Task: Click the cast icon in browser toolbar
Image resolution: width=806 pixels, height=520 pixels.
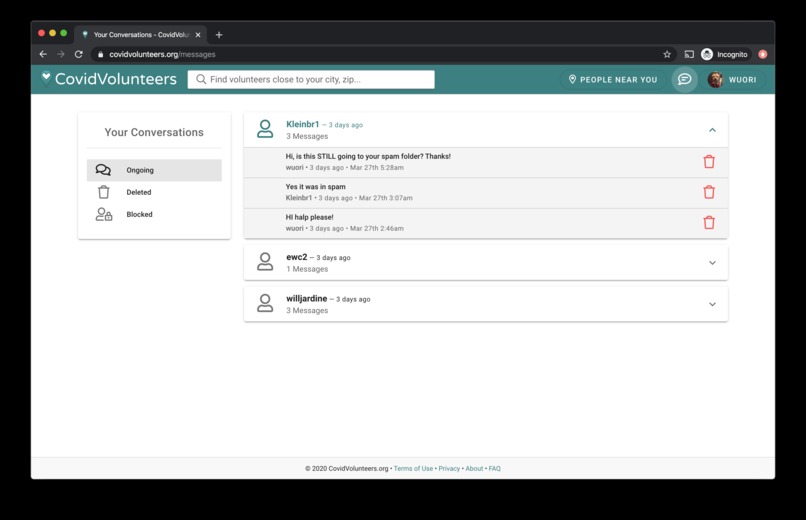Action: tap(689, 54)
